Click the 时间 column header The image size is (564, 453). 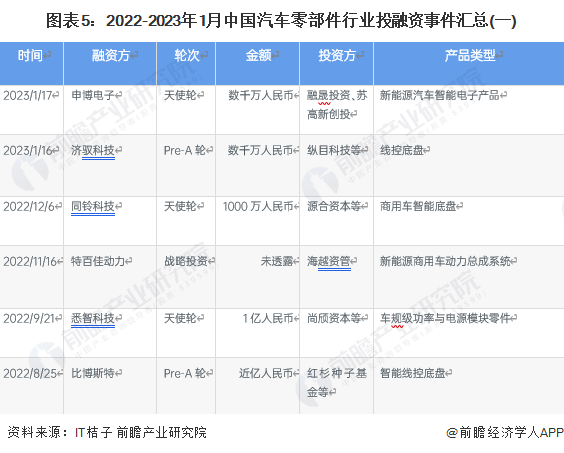coord(32,63)
